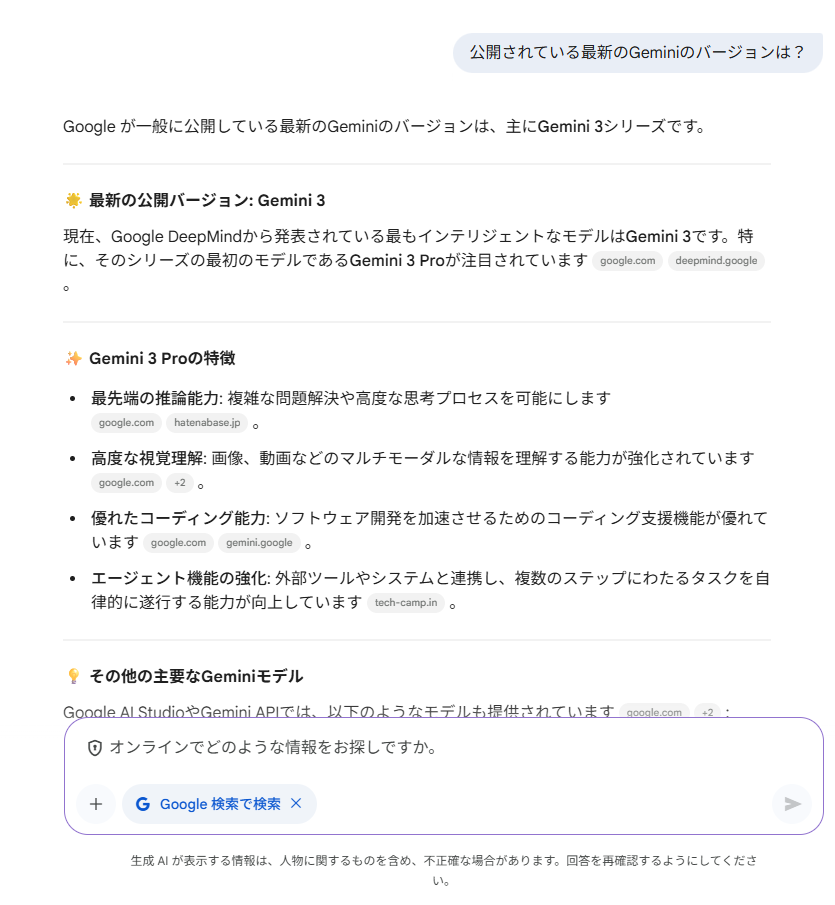Open google.com chip left of deepmind.google

627,261
